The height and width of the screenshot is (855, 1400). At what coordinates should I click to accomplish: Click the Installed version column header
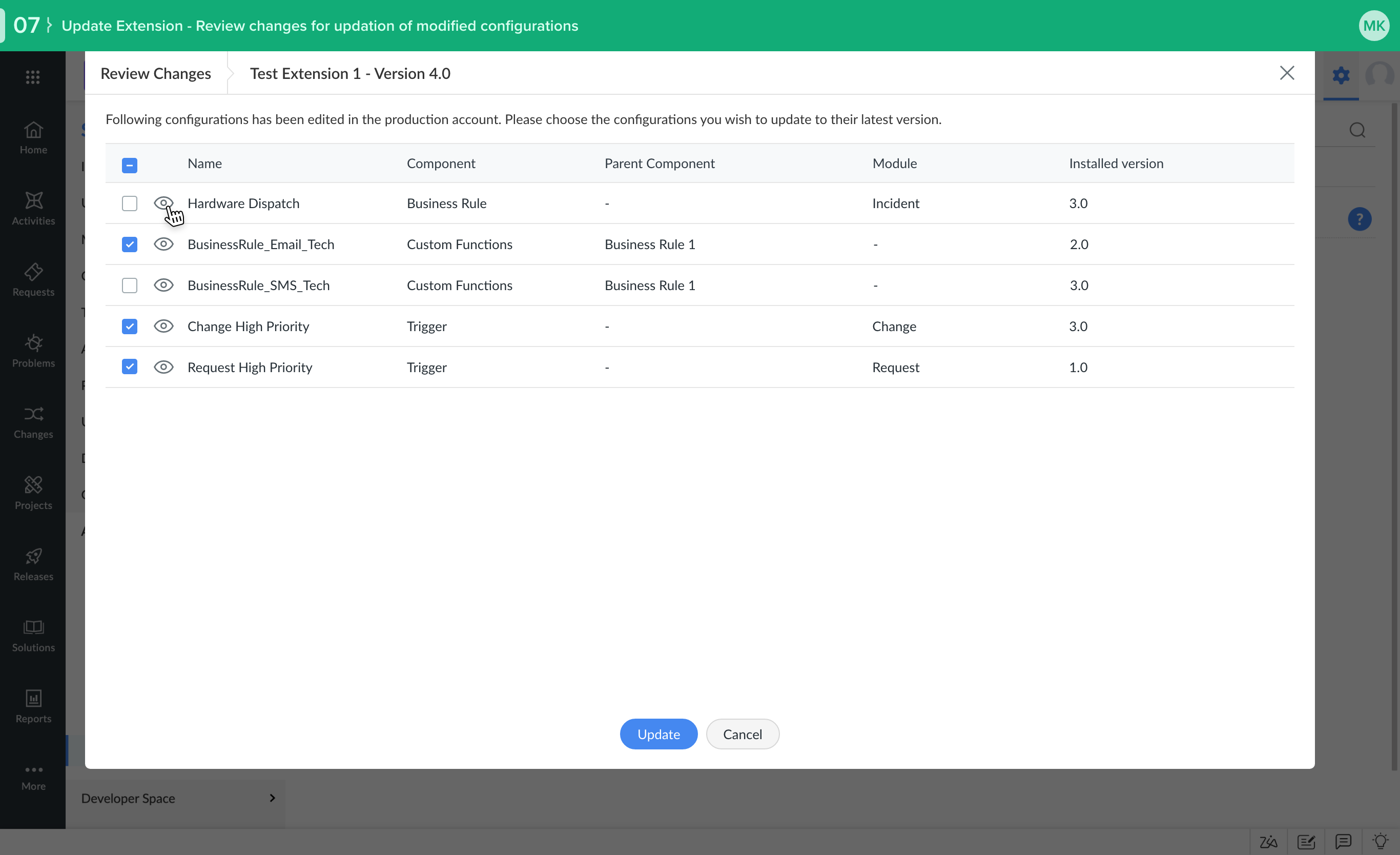1116,163
